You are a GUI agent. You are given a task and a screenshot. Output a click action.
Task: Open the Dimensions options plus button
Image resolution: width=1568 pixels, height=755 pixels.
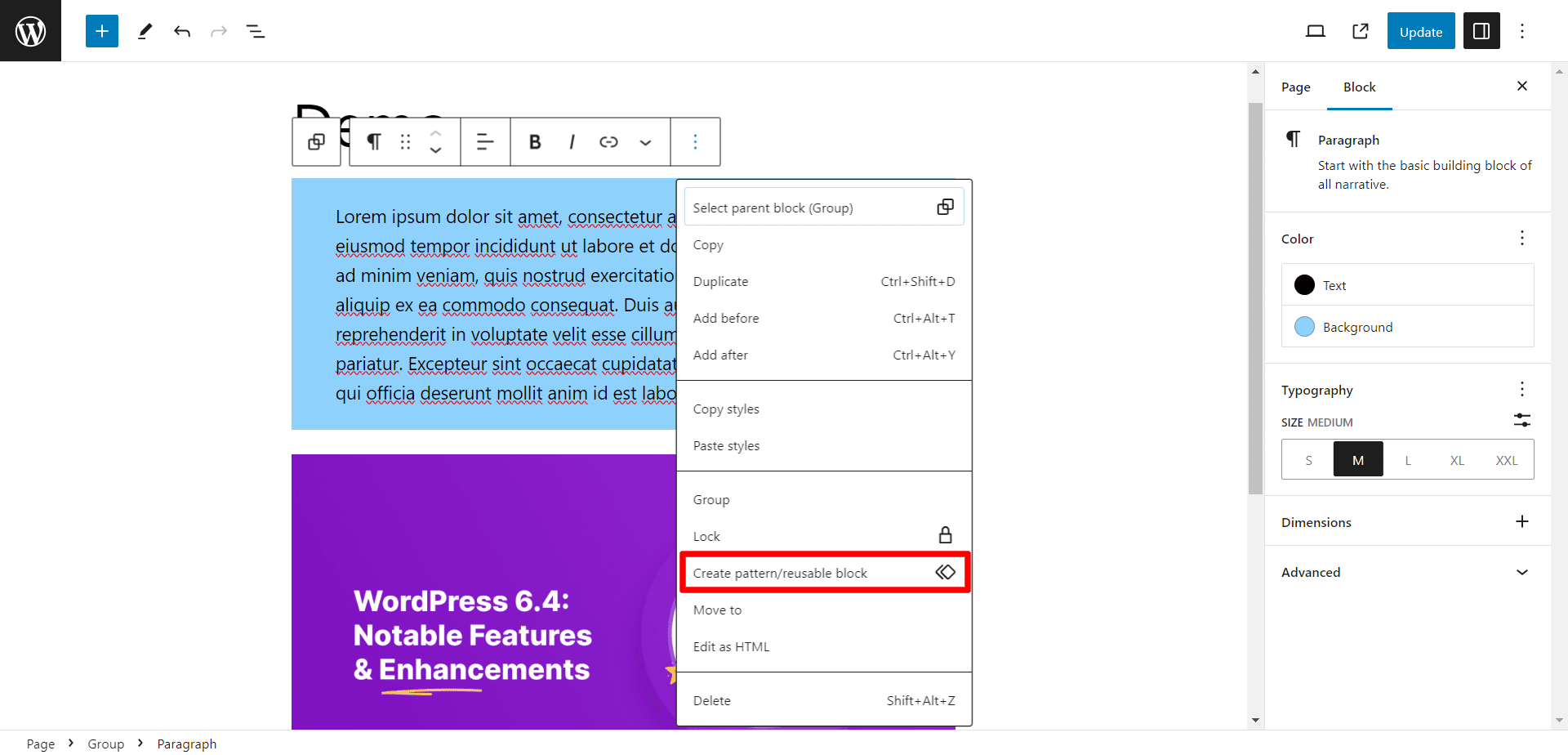(1522, 521)
